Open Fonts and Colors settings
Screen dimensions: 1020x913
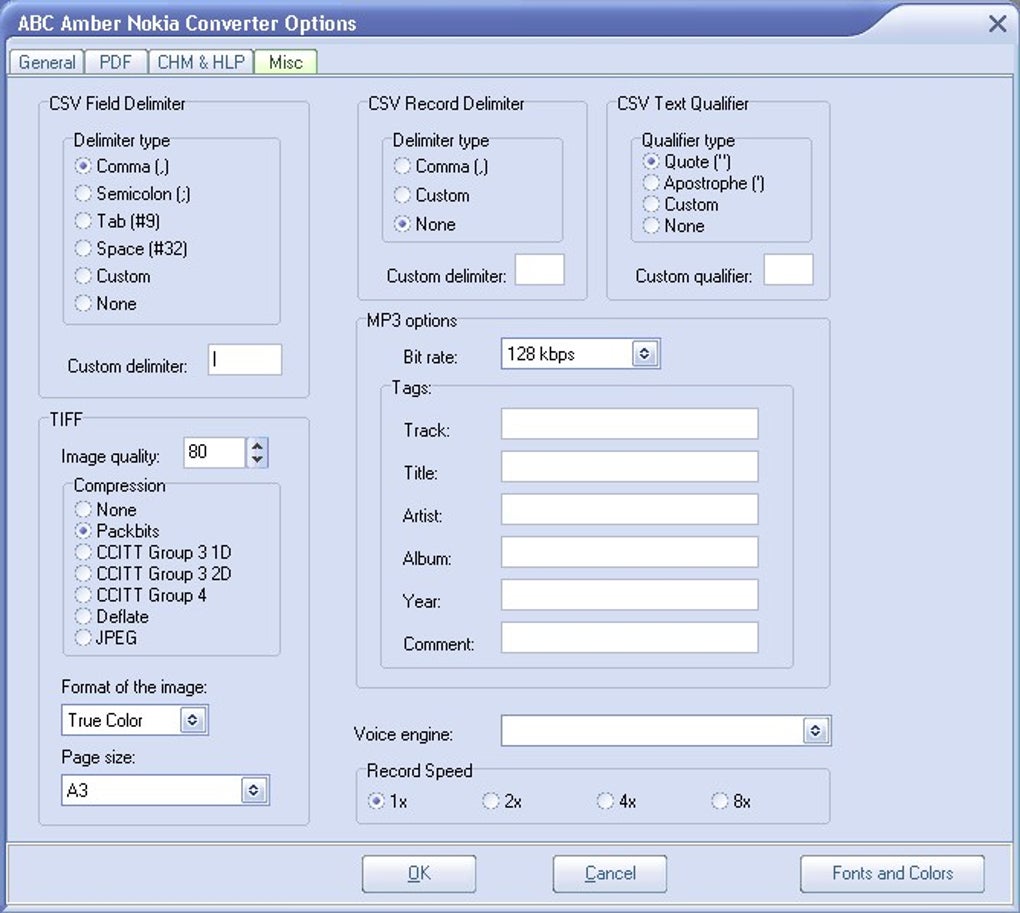(x=892, y=873)
